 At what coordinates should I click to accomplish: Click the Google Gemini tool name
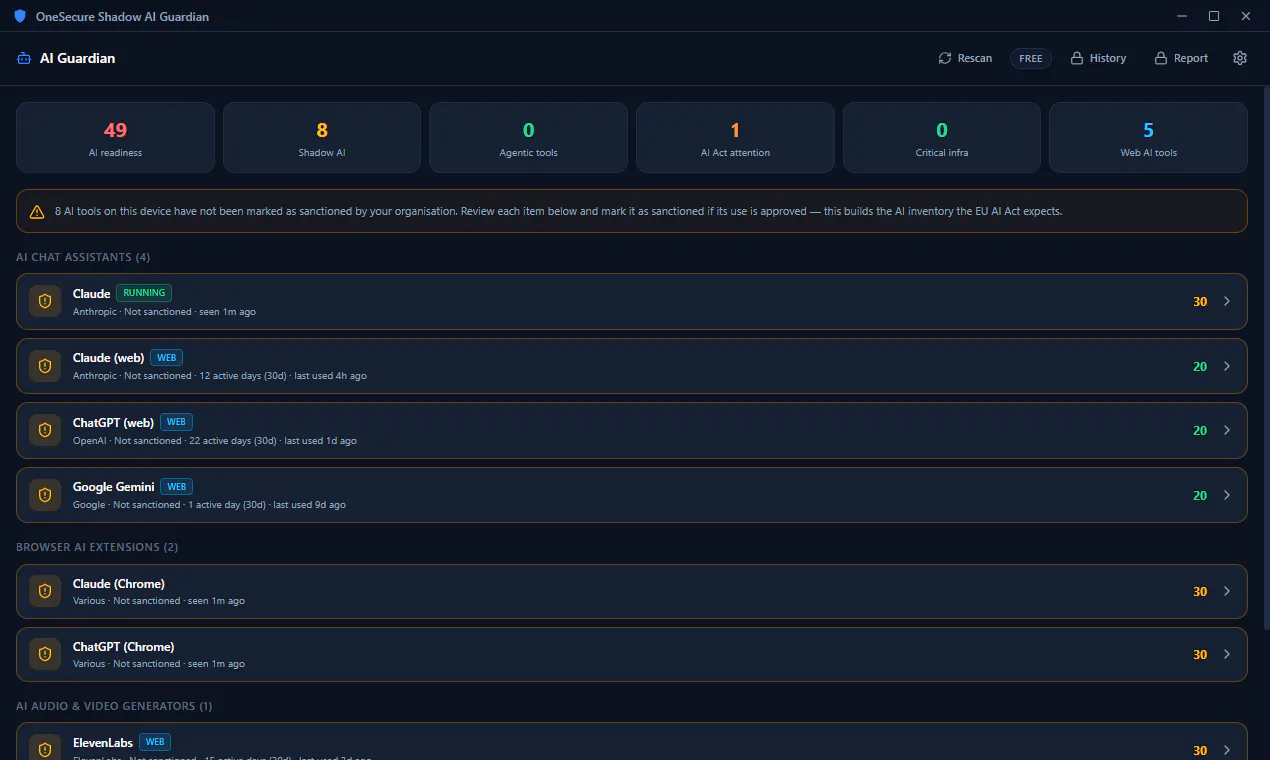click(x=114, y=487)
